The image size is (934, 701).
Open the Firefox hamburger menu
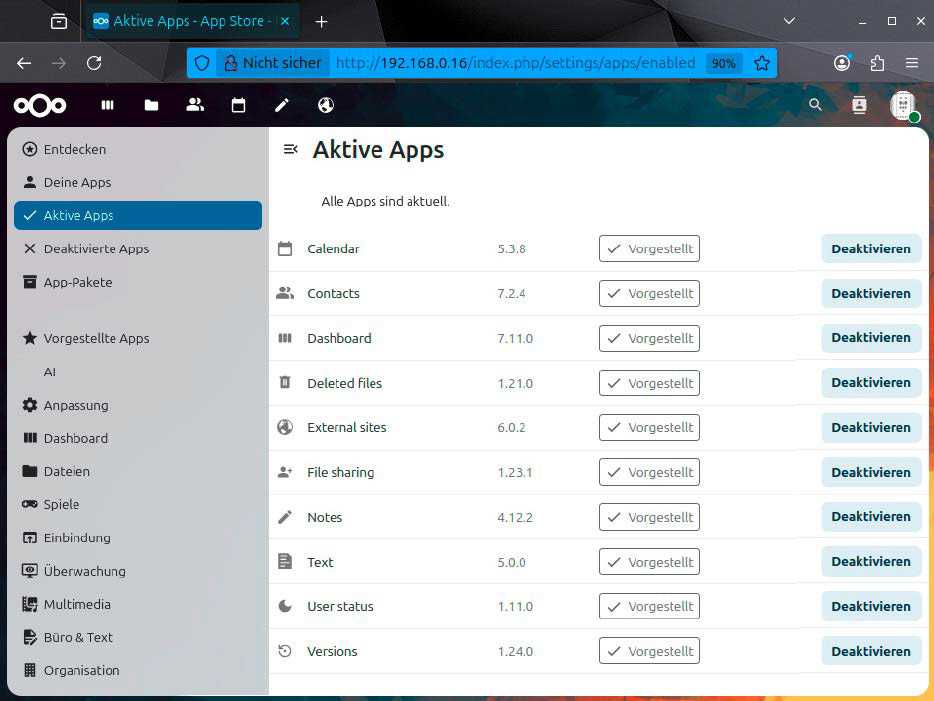point(912,63)
